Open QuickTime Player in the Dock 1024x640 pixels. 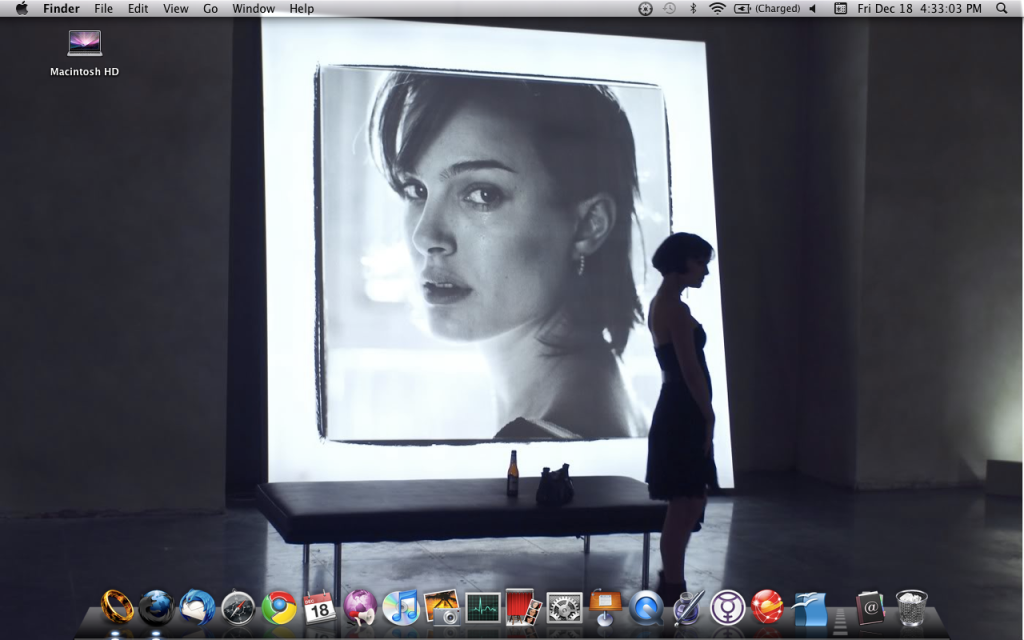click(646, 608)
